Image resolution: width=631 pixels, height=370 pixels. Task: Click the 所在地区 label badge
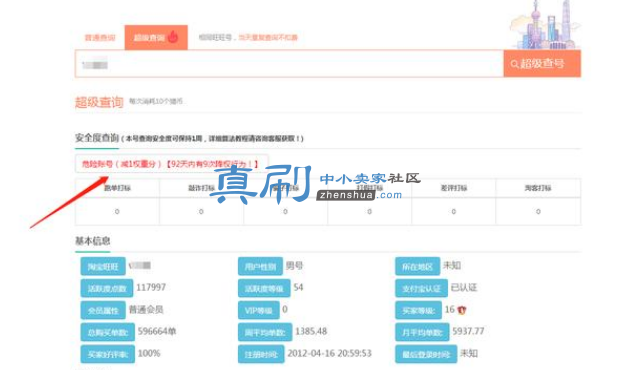(x=417, y=267)
